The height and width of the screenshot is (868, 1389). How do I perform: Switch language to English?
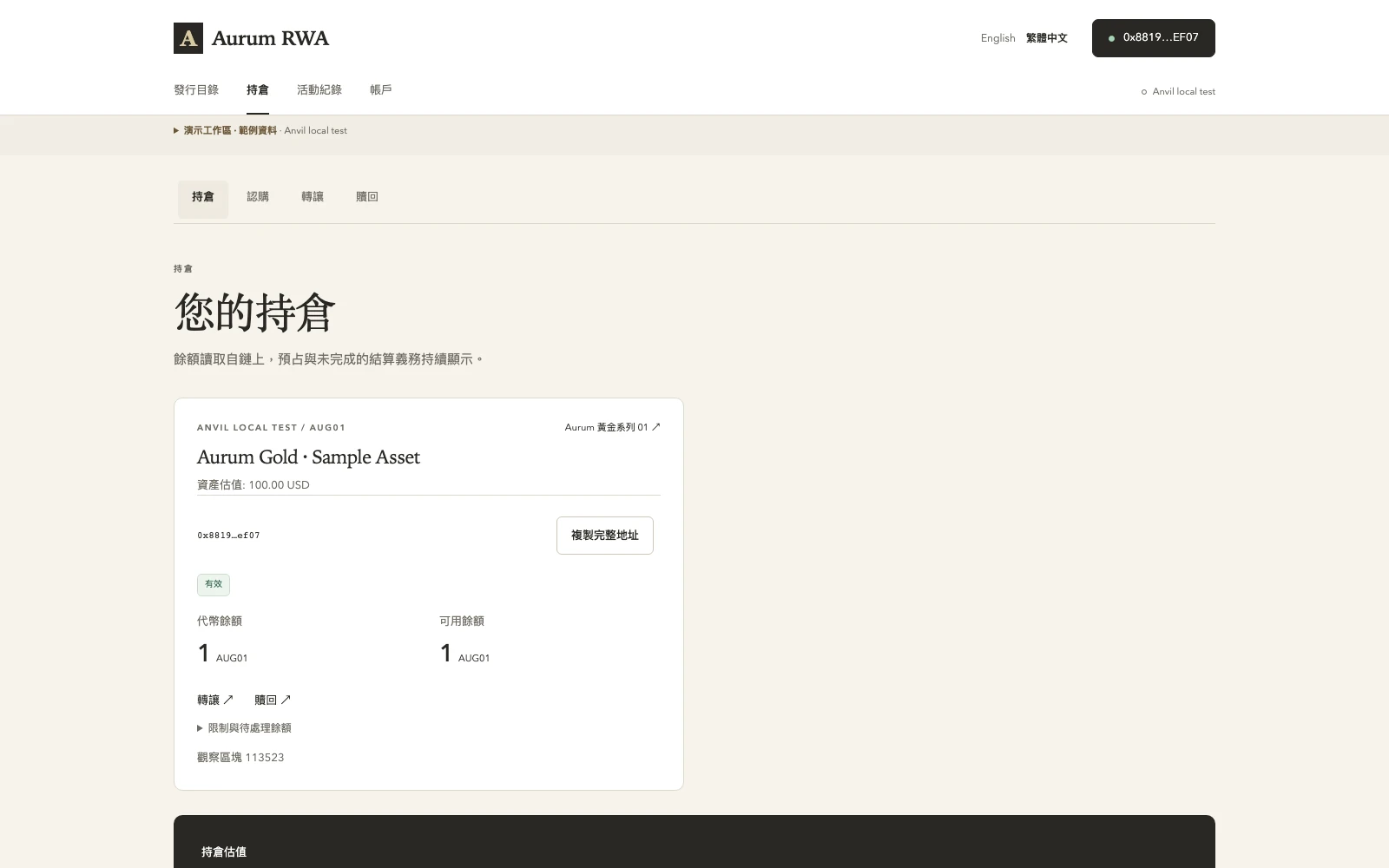(x=997, y=38)
